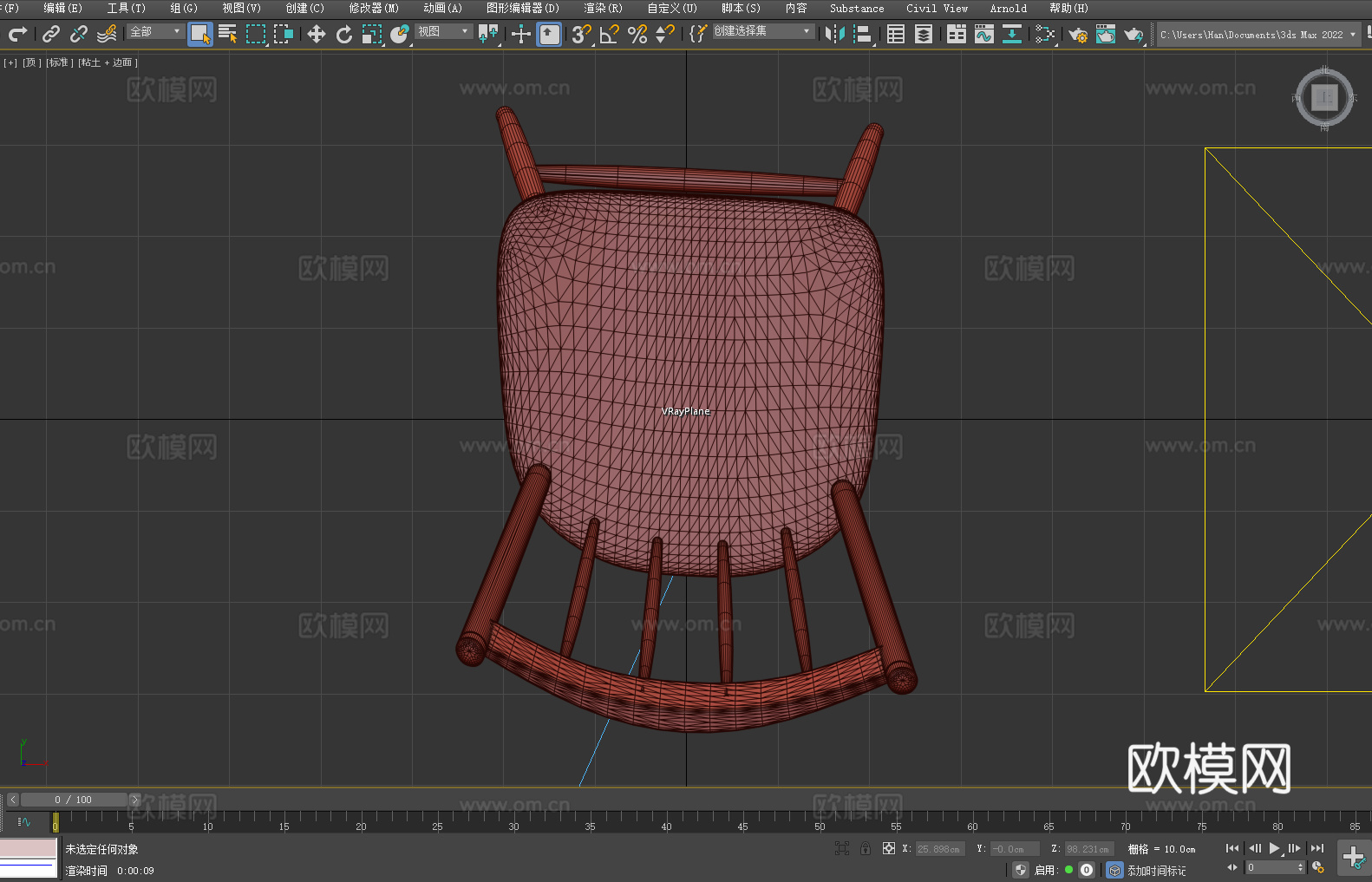This screenshot has height=882, width=1372.
Task: Open the 图形编辑器(D) menu
Action: tap(523, 8)
